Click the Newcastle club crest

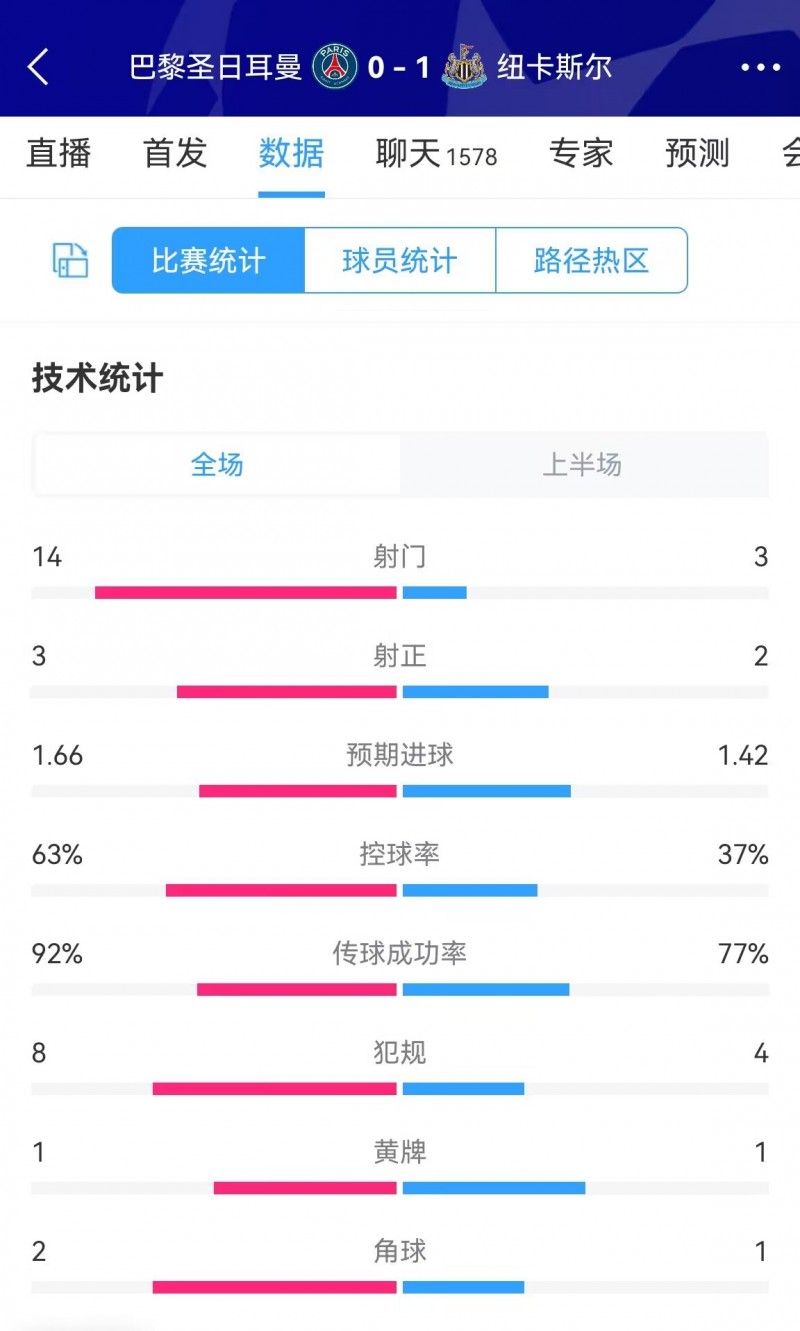[463, 68]
